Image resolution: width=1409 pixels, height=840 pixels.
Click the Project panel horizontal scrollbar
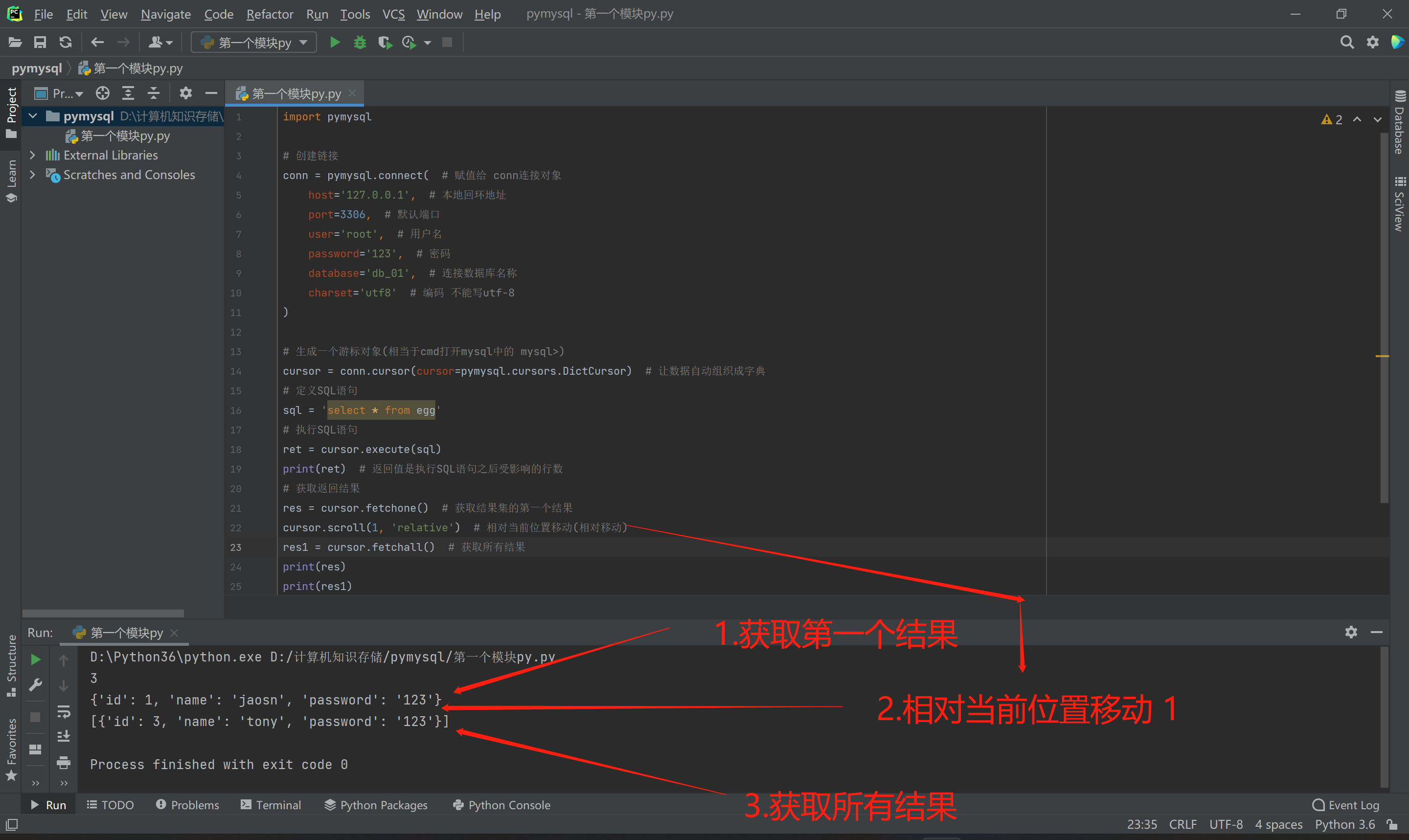click(x=103, y=613)
